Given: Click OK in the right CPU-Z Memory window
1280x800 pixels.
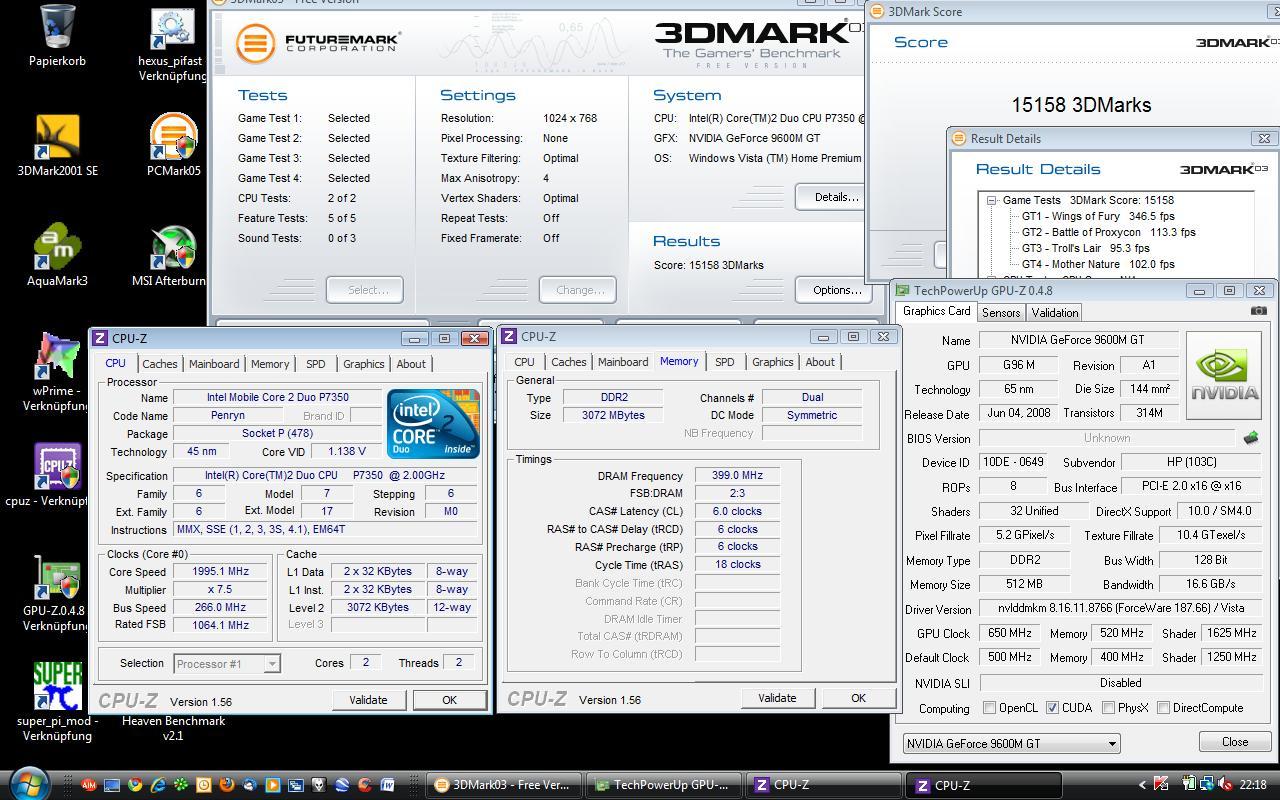Looking at the screenshot, I should pyautogui.click(x=858, y=698).
